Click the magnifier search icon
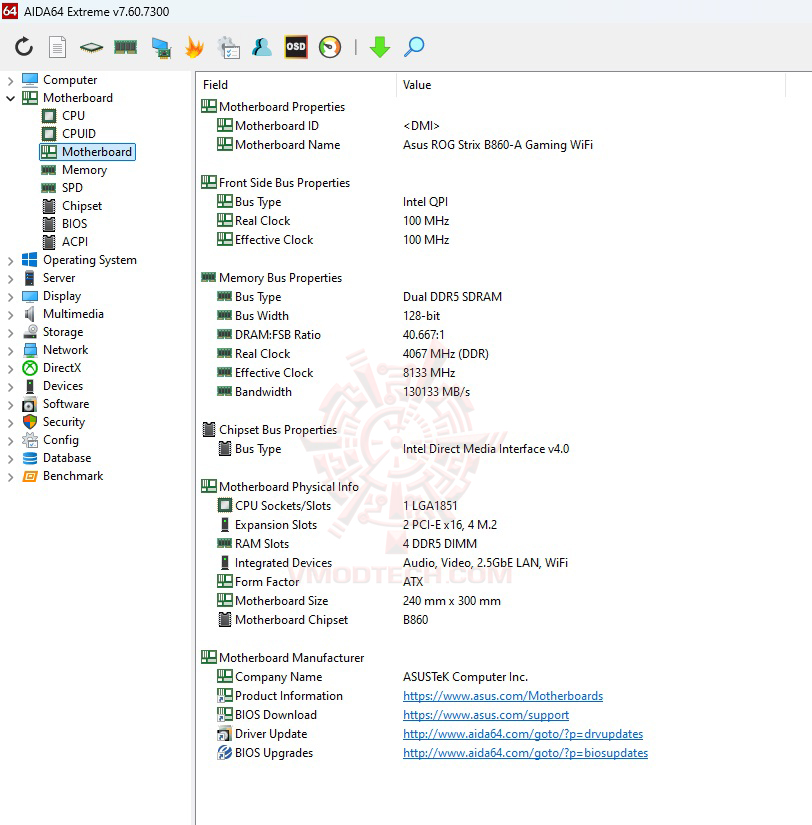This screenshot has height=825, width=812. coord(414,47)
